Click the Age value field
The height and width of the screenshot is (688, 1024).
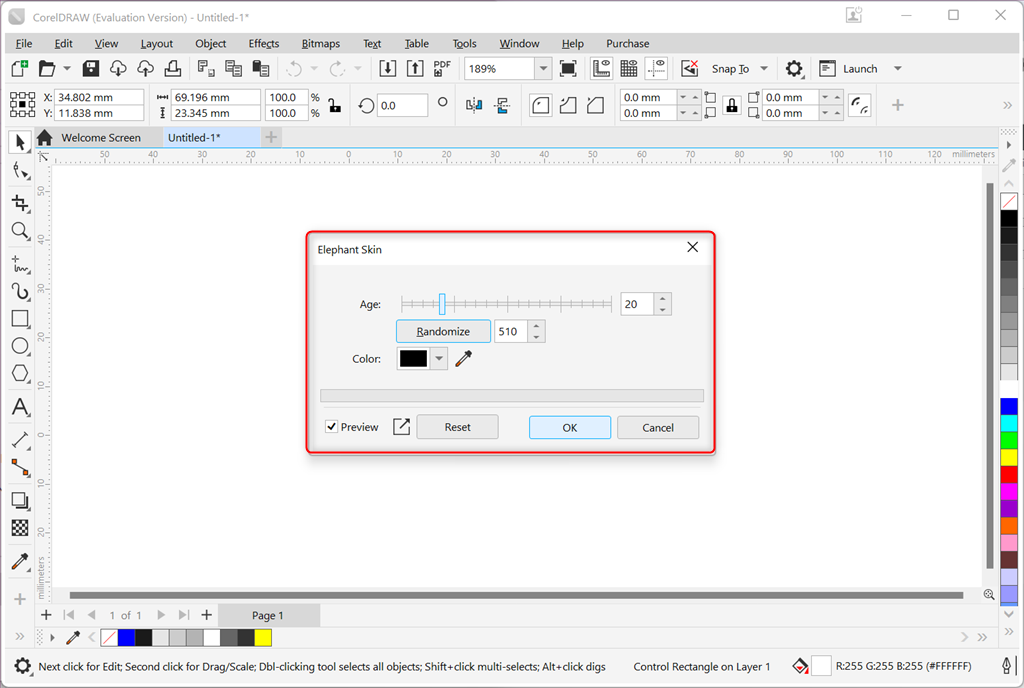[x=637, y=304]
